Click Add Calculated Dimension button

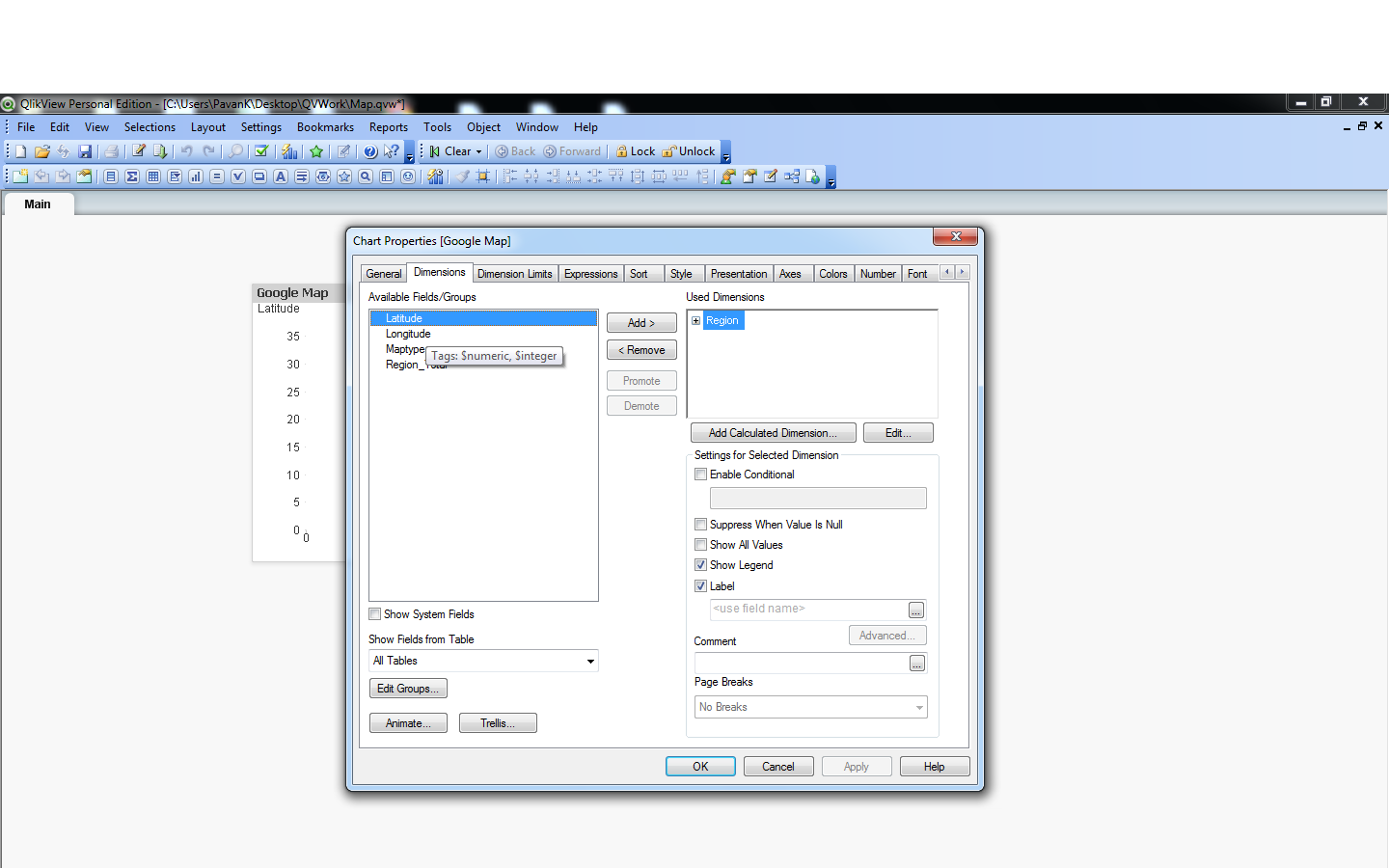773,433
